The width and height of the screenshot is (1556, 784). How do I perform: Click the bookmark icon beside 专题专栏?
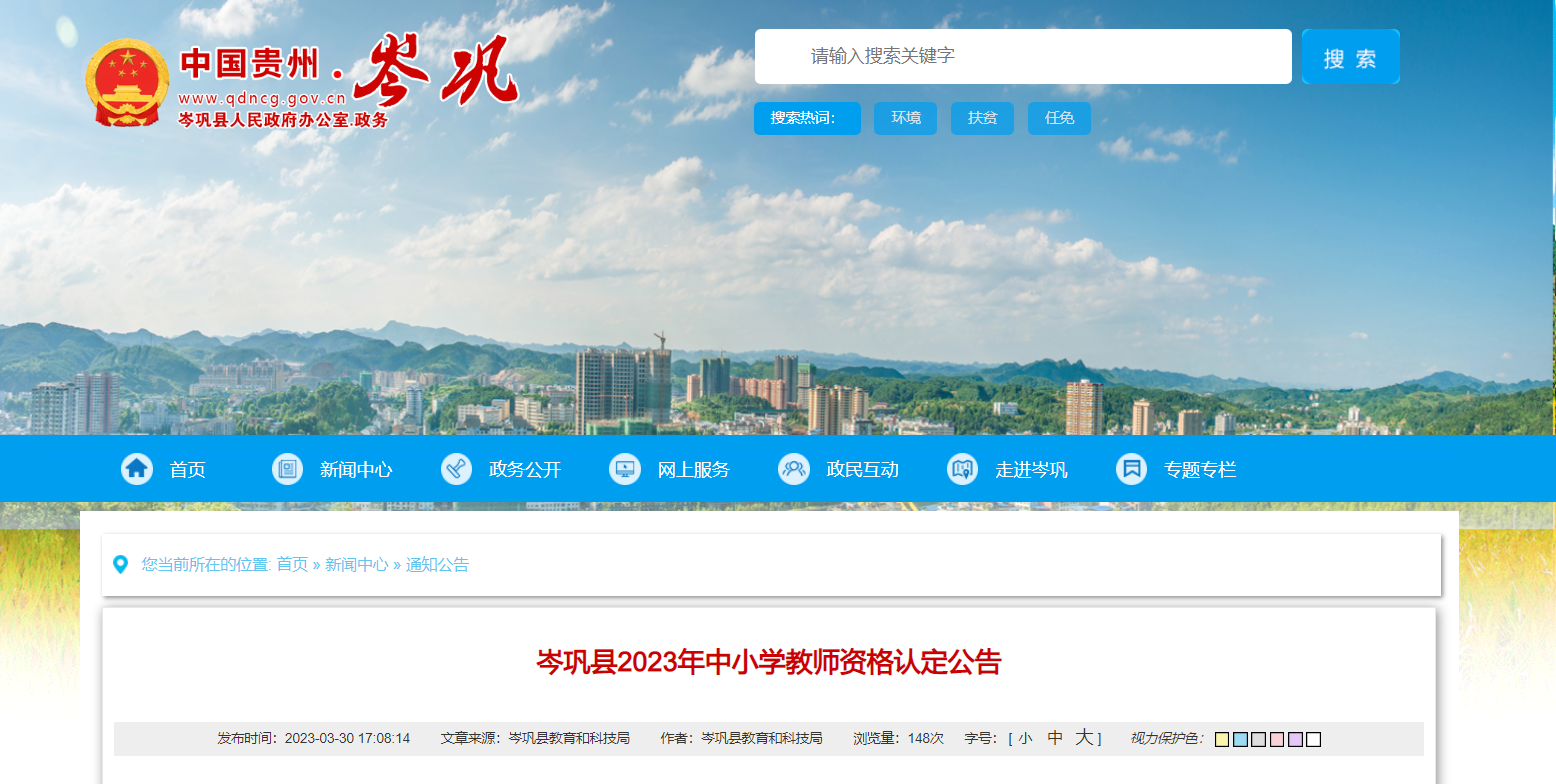[x=1132, y=469]
